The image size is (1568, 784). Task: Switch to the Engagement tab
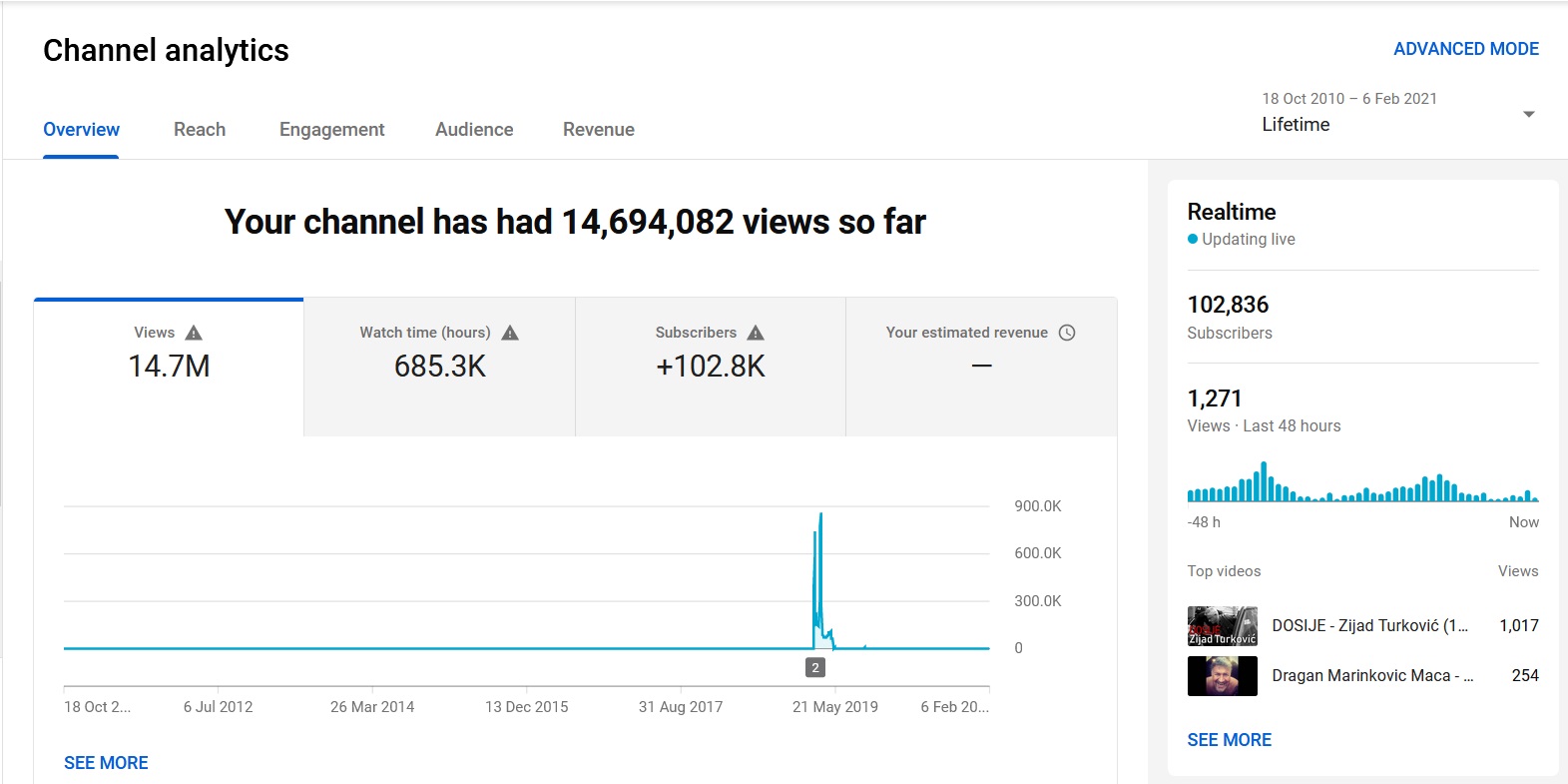tap(331, 129)
